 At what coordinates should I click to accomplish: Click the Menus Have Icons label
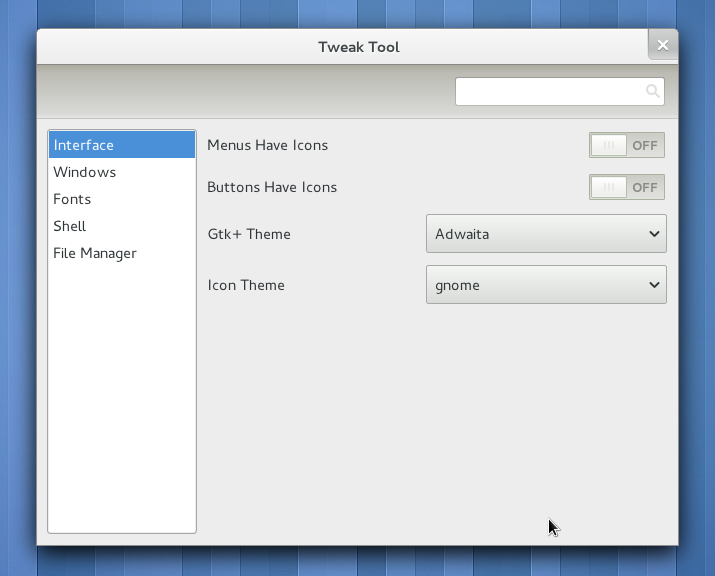[267, 145]
